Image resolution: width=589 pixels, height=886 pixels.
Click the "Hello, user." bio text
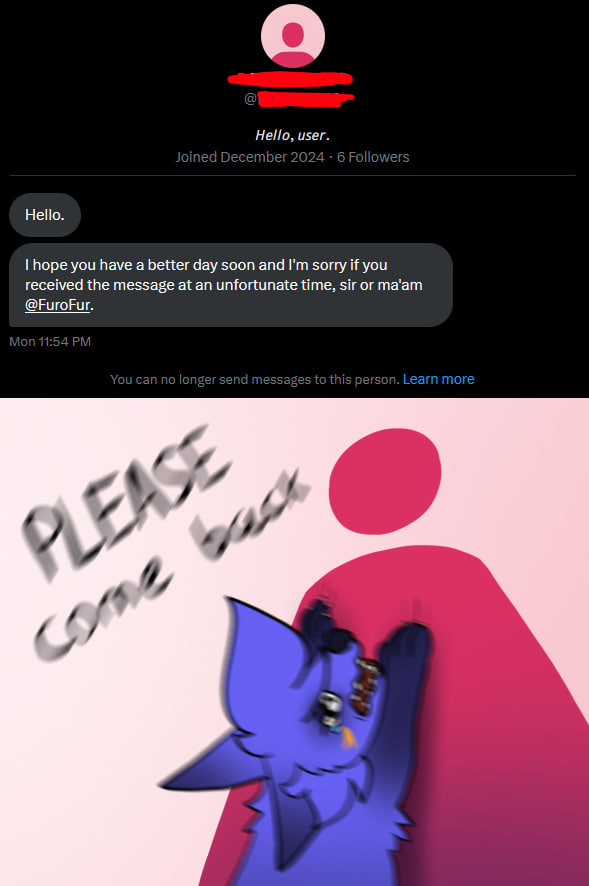pos(292,135)
